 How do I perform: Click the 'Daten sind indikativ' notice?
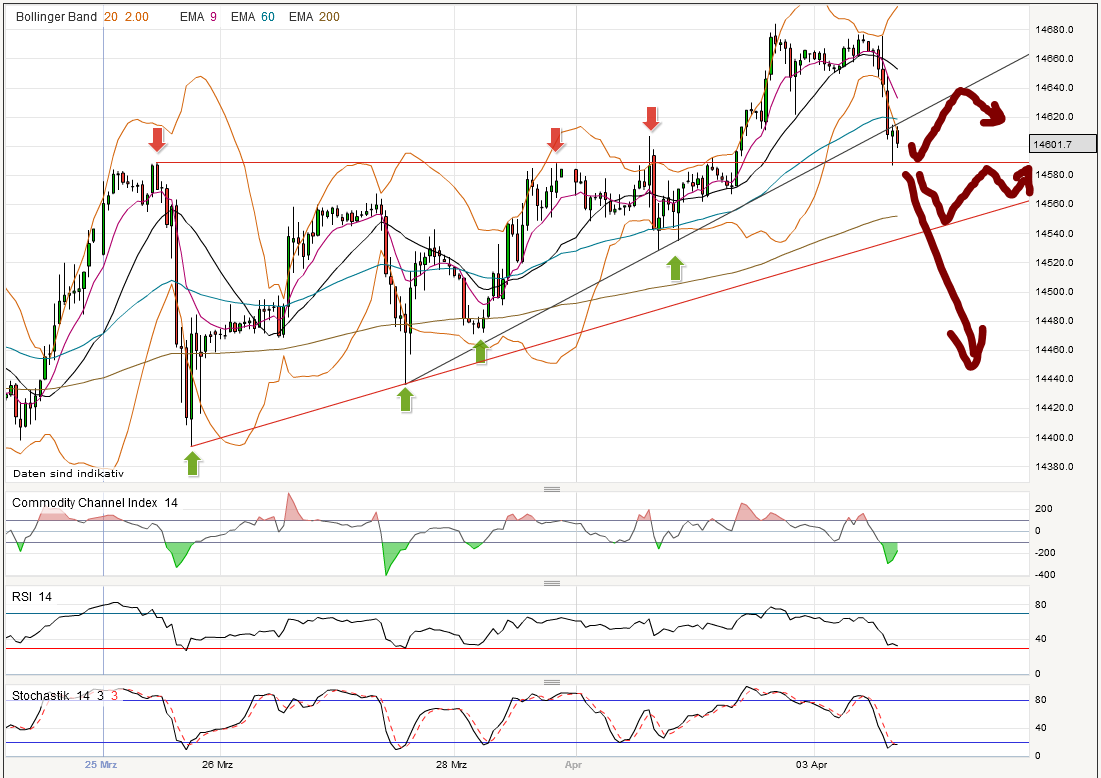click(x=68, y=473)
